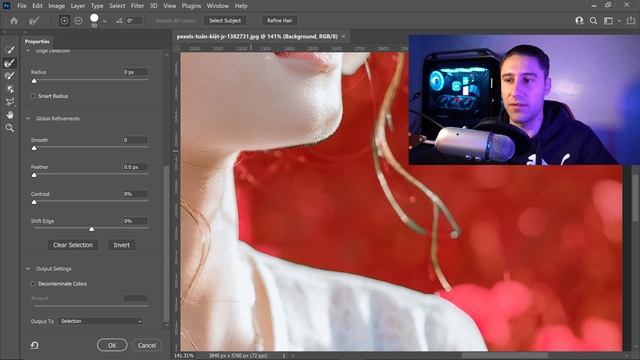Select the Object Selection tool
Screen dimensions: 640x360
click(10, 89)
